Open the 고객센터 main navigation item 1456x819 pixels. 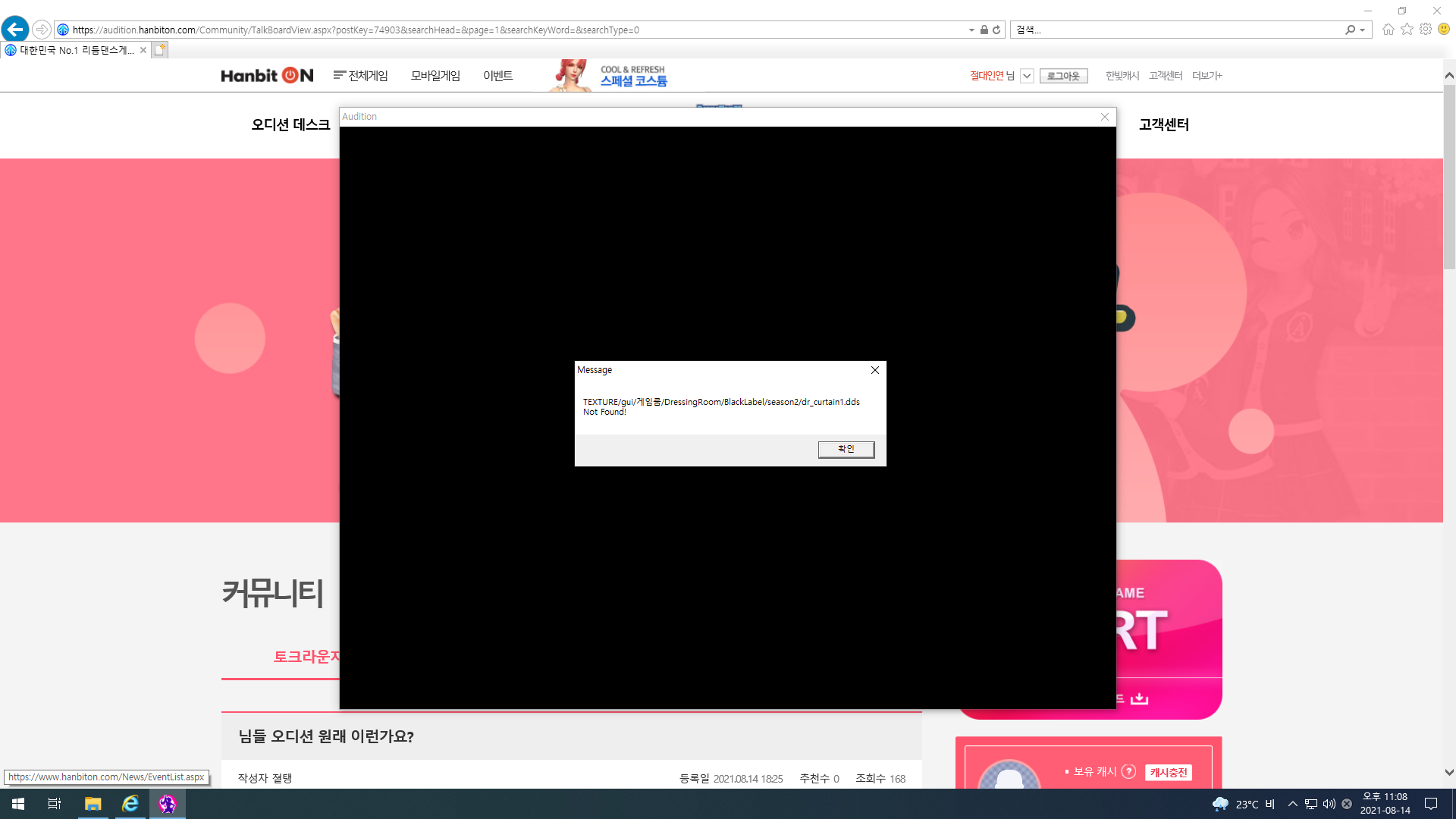click(1164, 124)
